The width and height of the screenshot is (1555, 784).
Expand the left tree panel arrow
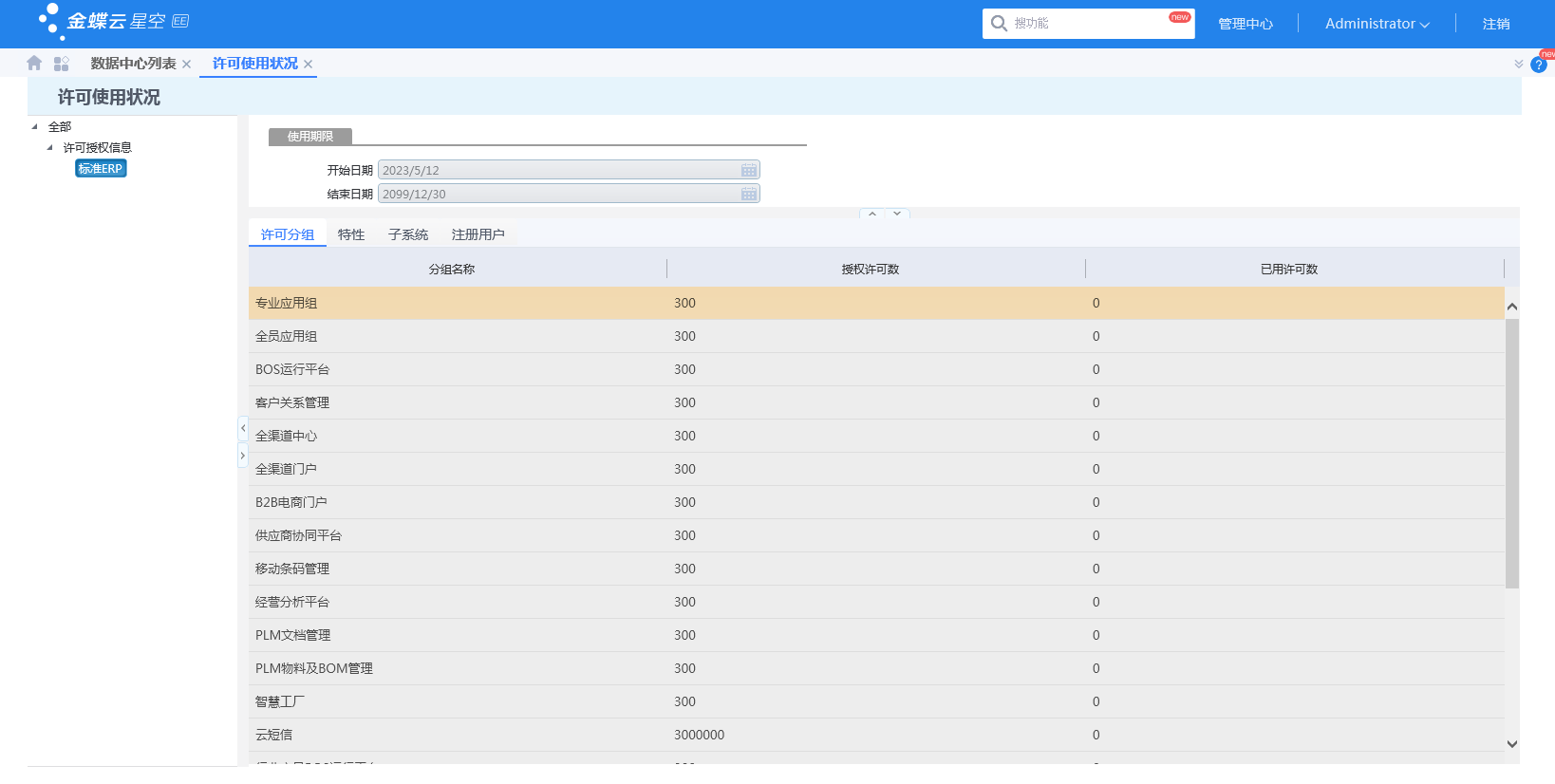[x=243, y=456]
